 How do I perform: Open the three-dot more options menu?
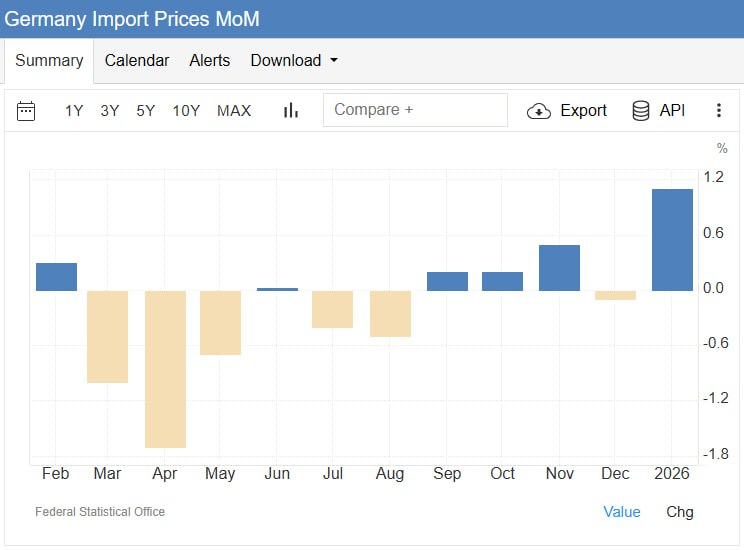coord(718,111)
